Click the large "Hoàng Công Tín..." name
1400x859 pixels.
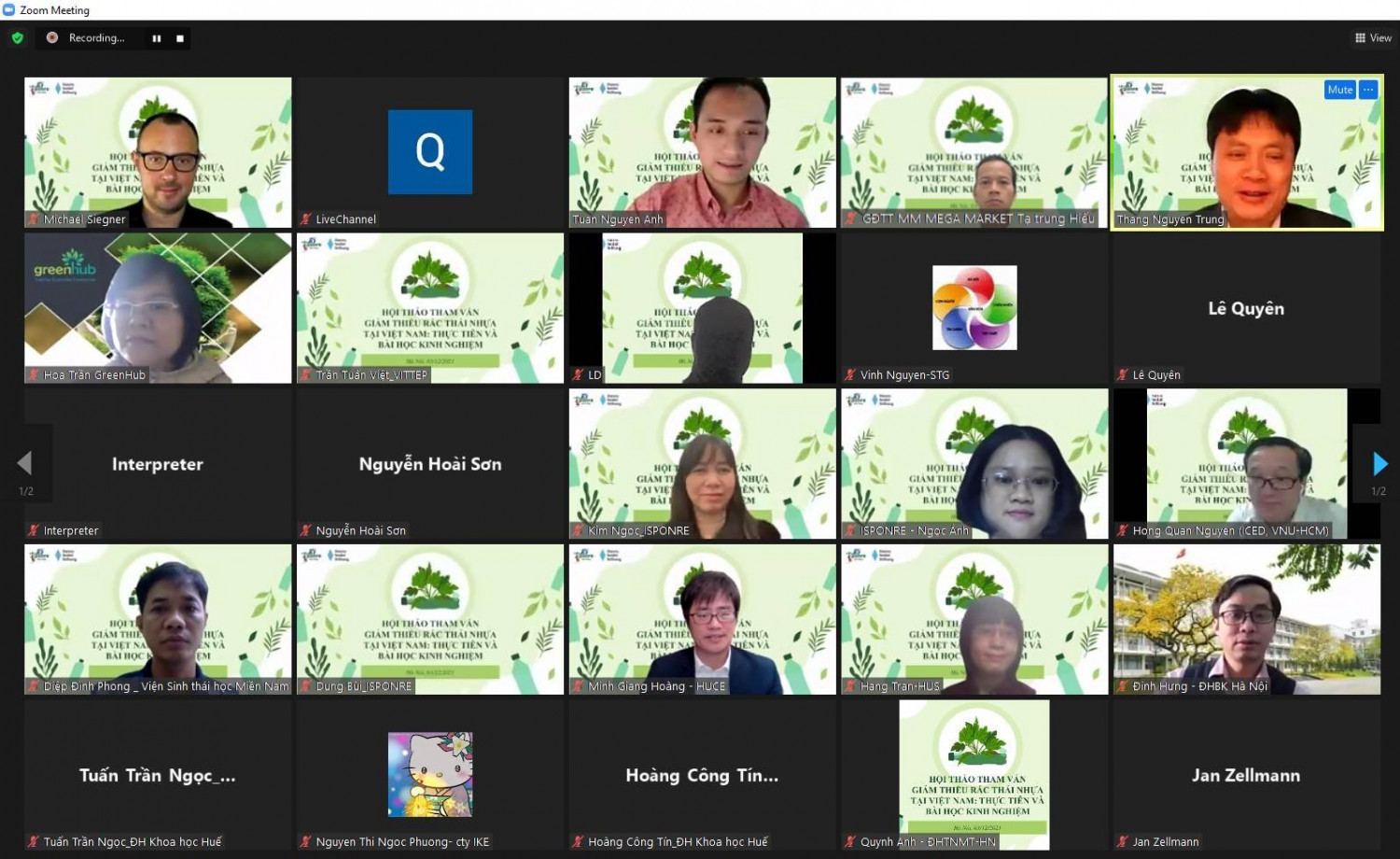(x=702, y=775)
